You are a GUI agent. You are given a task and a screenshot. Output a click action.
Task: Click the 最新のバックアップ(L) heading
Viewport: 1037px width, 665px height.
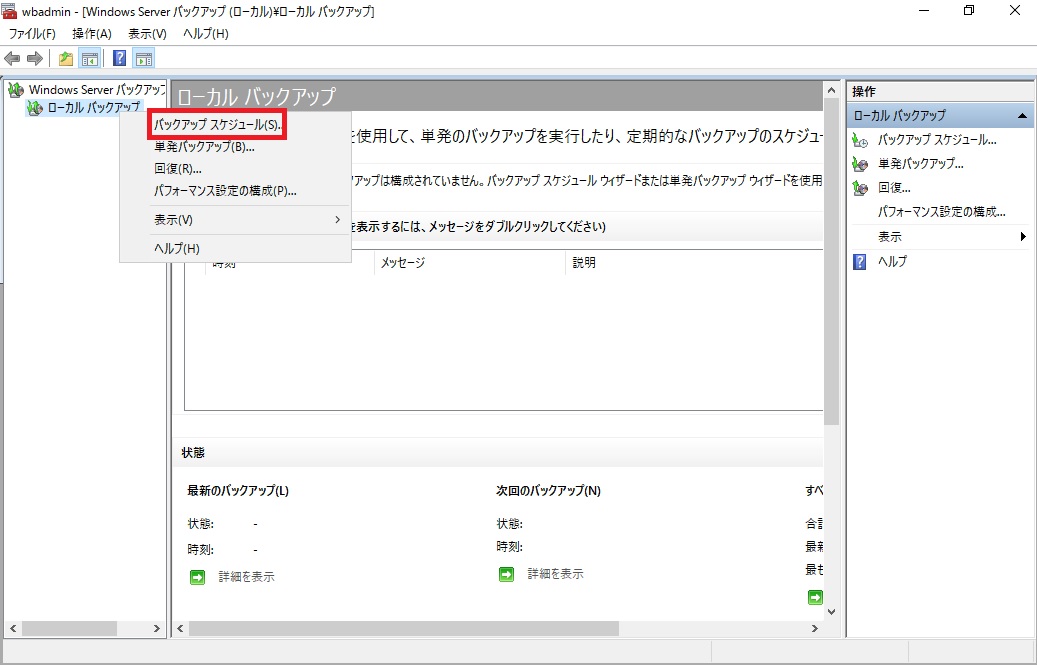click(238, 490)
